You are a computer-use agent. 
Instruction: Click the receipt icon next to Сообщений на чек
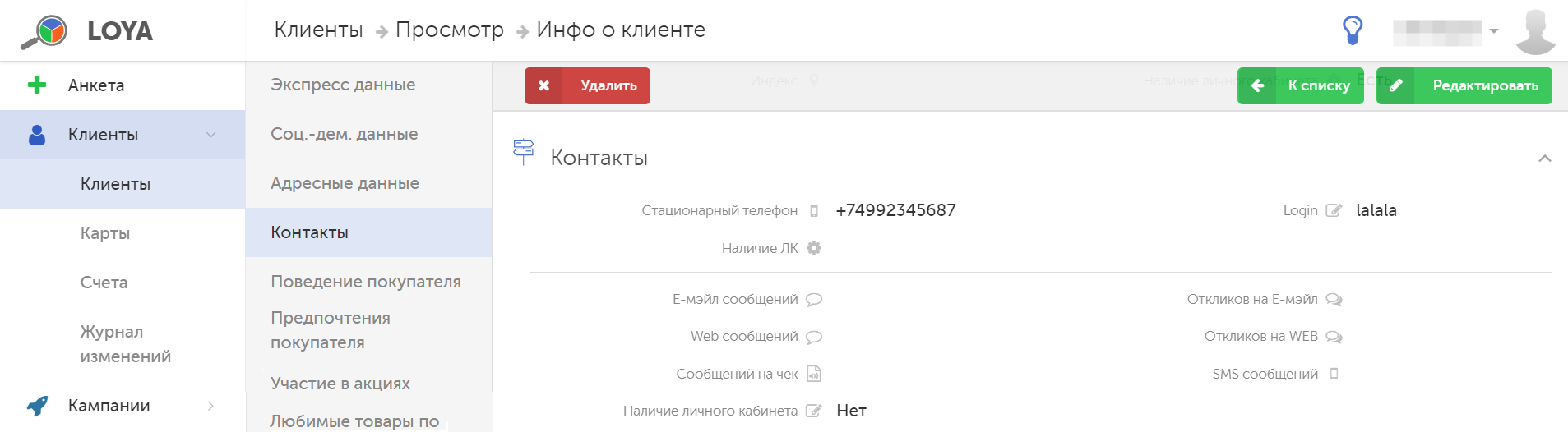[814, 374]
